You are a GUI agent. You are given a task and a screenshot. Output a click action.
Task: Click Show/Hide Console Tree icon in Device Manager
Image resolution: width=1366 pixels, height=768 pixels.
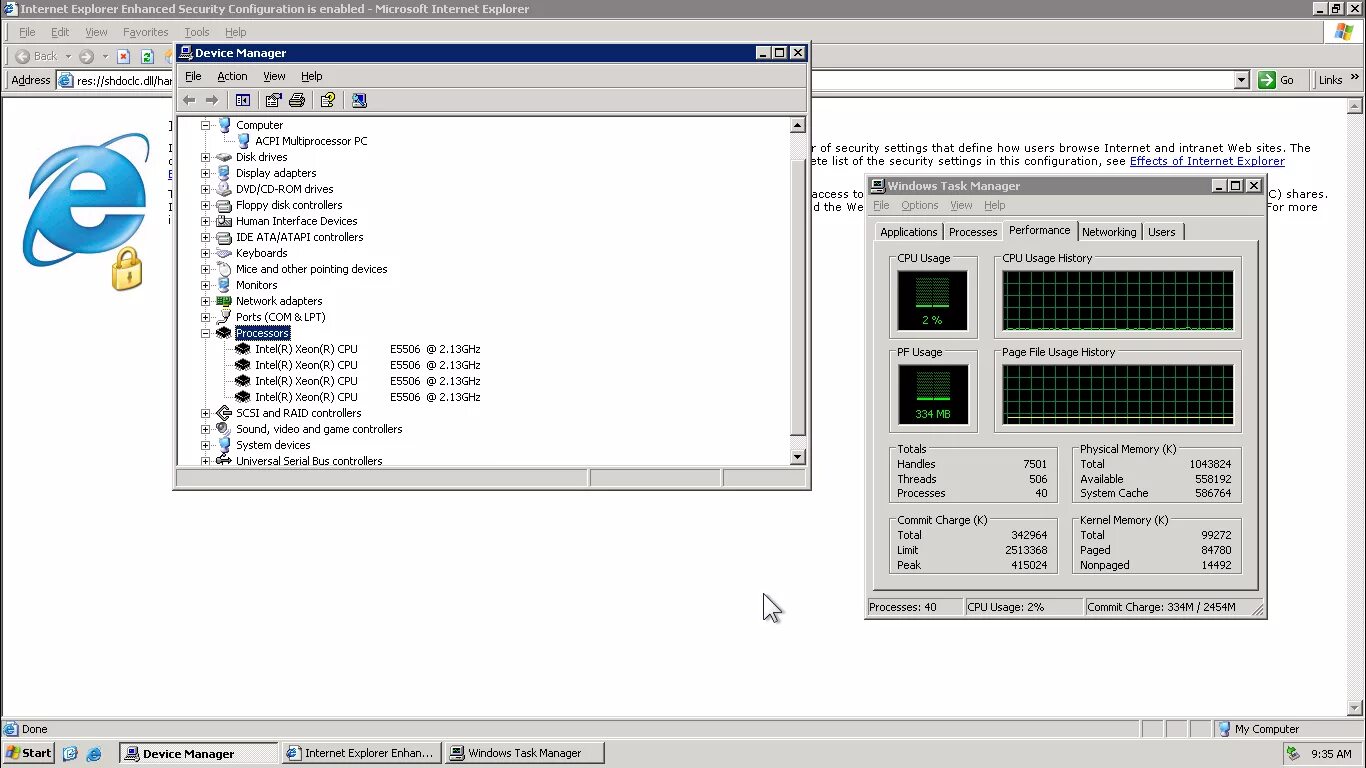[242, 100]
